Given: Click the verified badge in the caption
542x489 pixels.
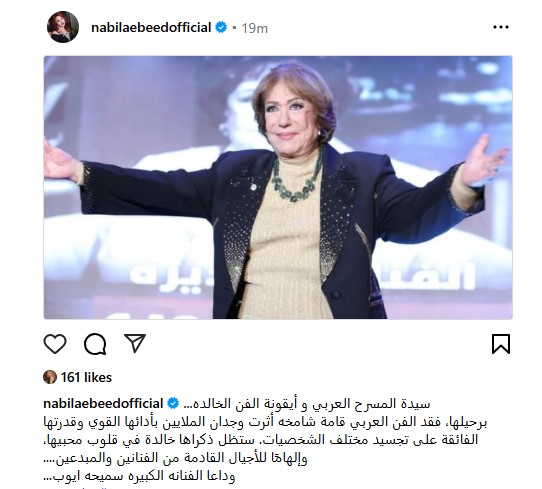Looking at the screenshot, I should coord(173,403).
